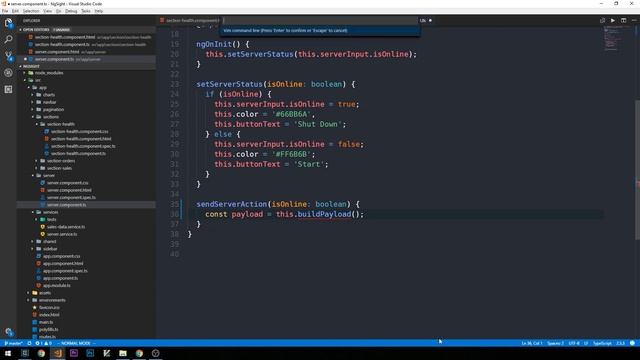Open the View menu
640x360 pixels.
pos(48,11)
